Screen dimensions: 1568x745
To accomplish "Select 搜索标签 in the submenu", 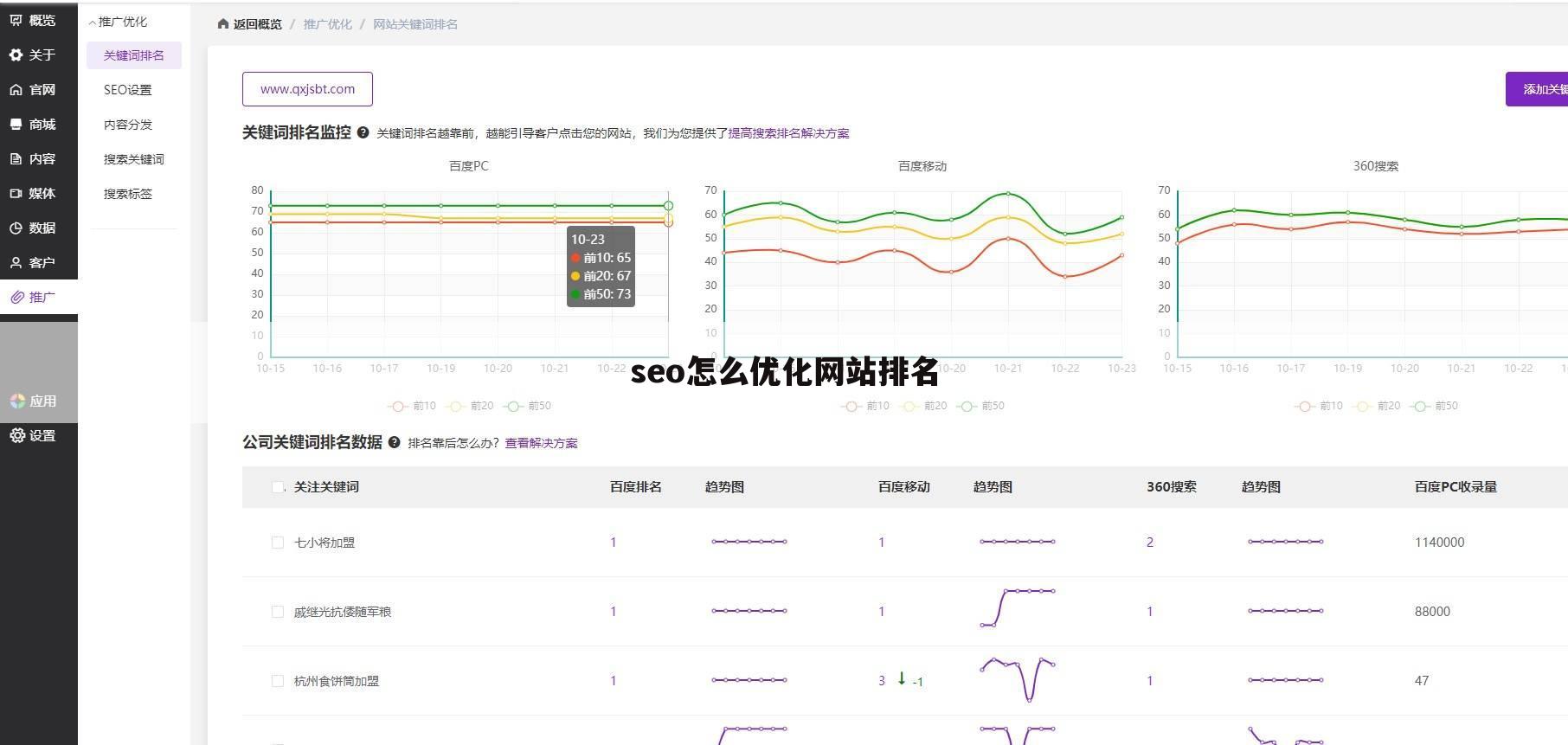I will point(128,194).
